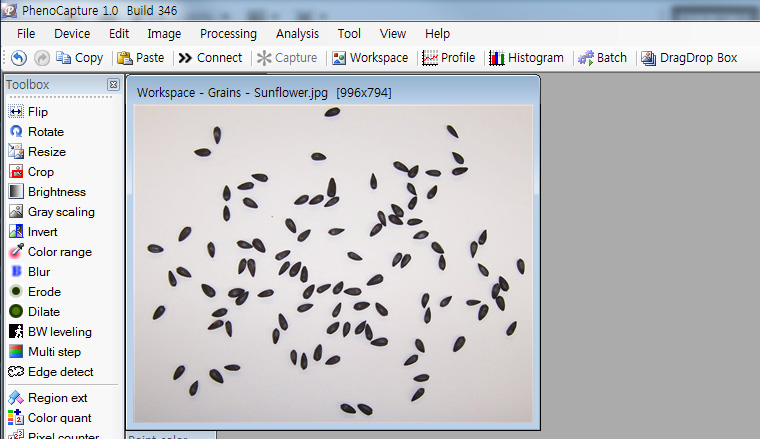Click the sunflower grains image canvas
760x439 pixels.
pyautogui.click(x=333, y=262)
